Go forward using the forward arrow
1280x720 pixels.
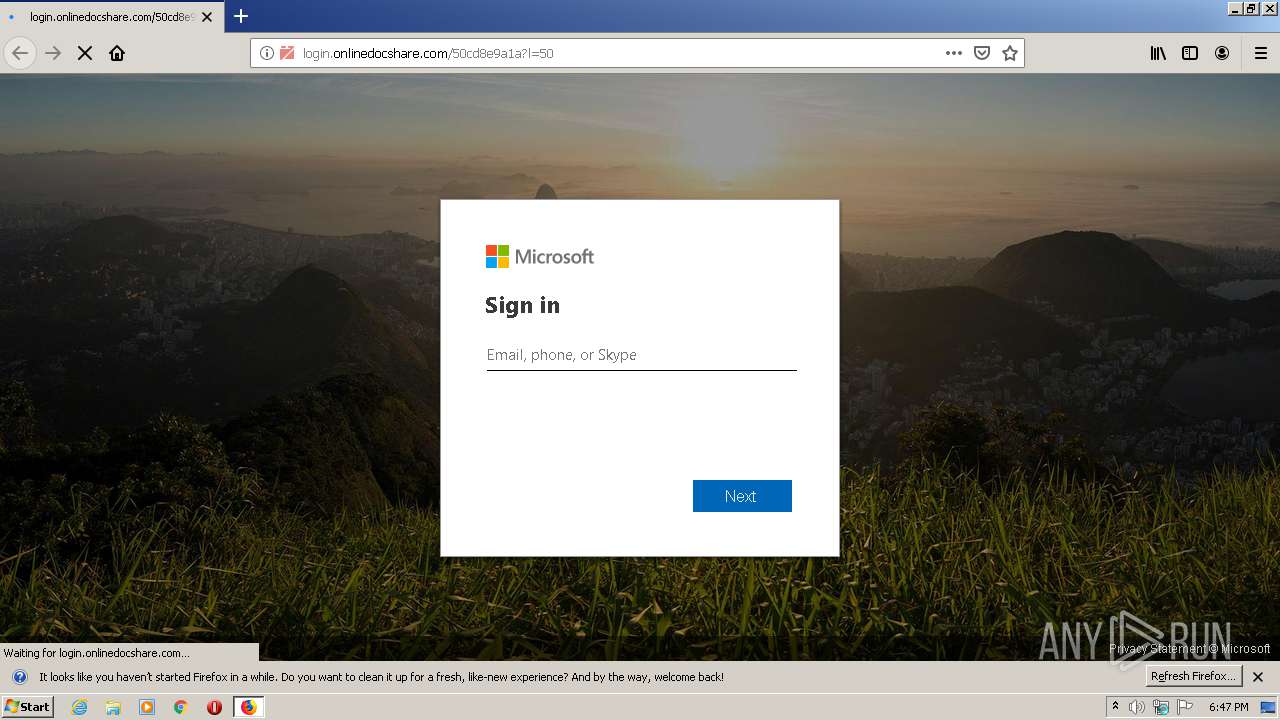(x=53, y=53)
